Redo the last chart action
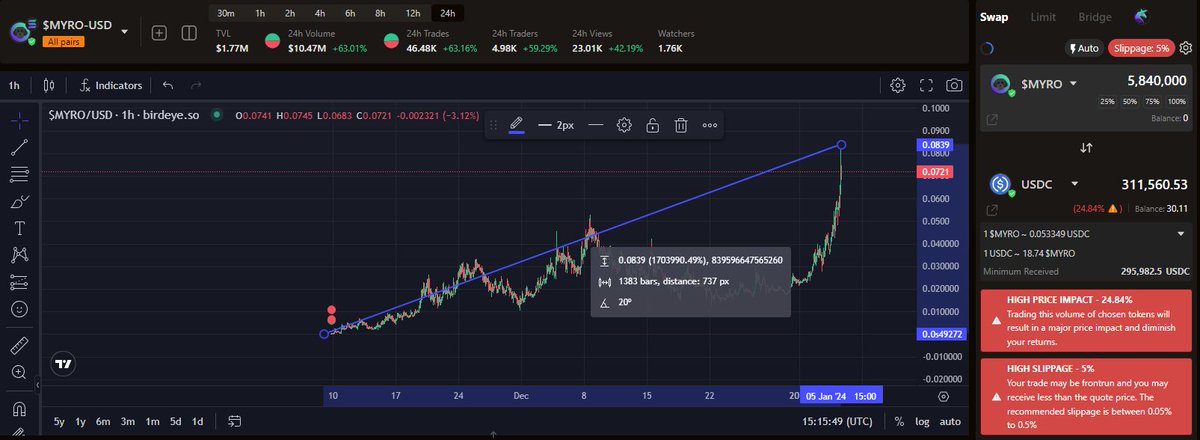 click(196, 86)
